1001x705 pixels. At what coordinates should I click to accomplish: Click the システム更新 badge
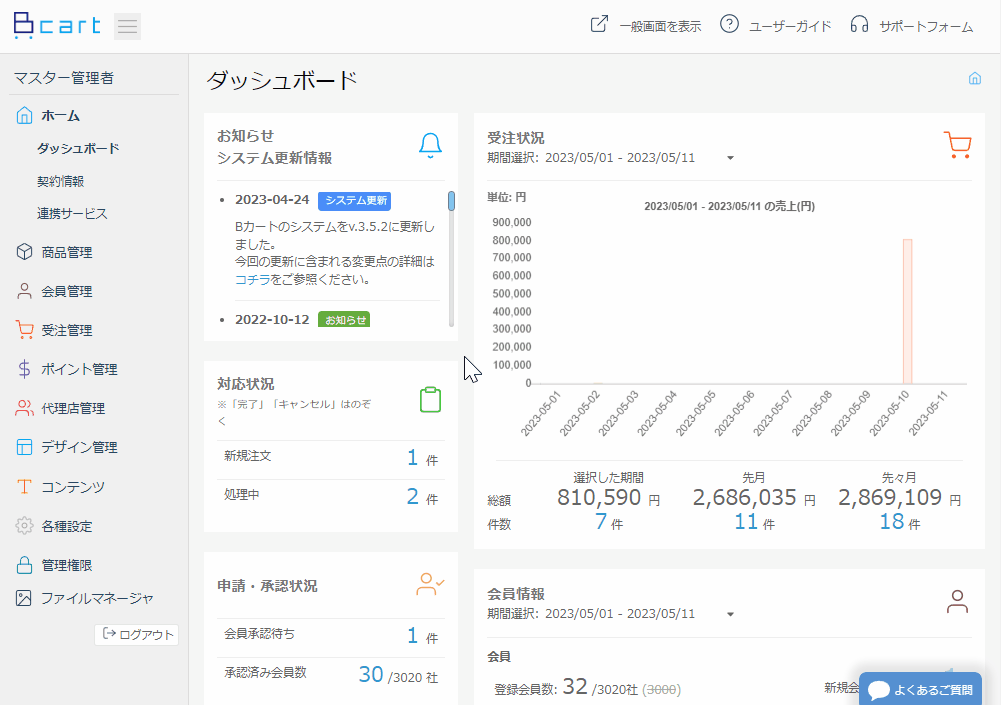(x=355, y=201)
